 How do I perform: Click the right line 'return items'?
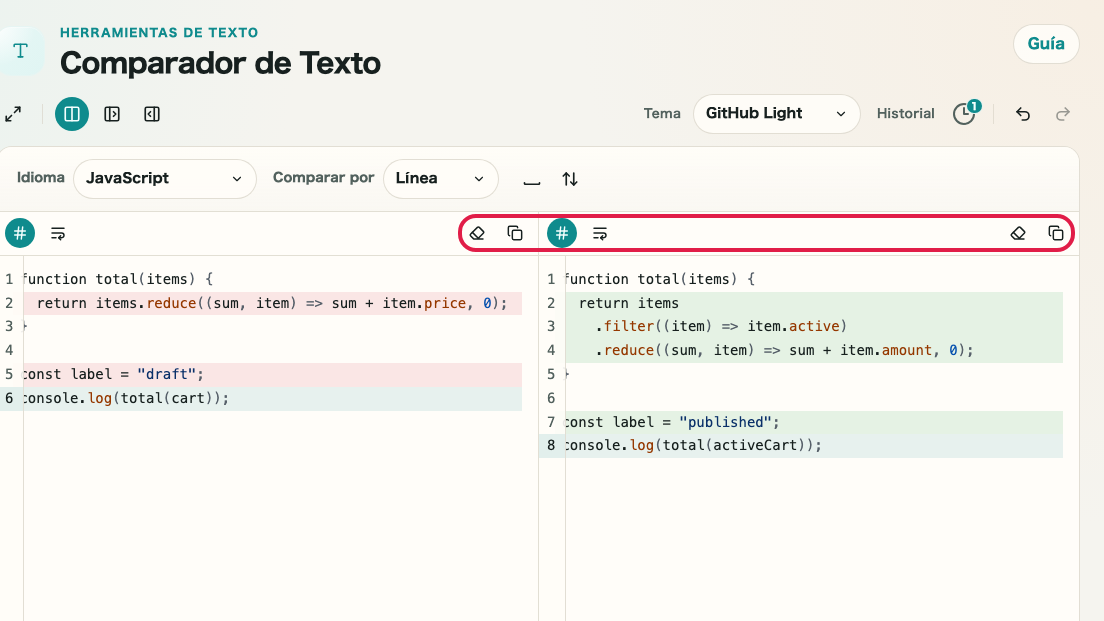click(814, 303)
